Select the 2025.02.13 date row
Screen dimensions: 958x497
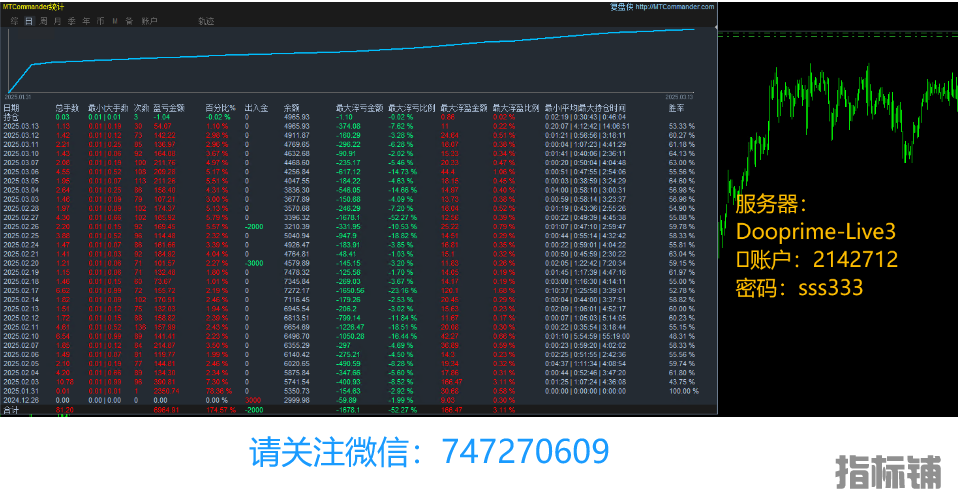359,309
